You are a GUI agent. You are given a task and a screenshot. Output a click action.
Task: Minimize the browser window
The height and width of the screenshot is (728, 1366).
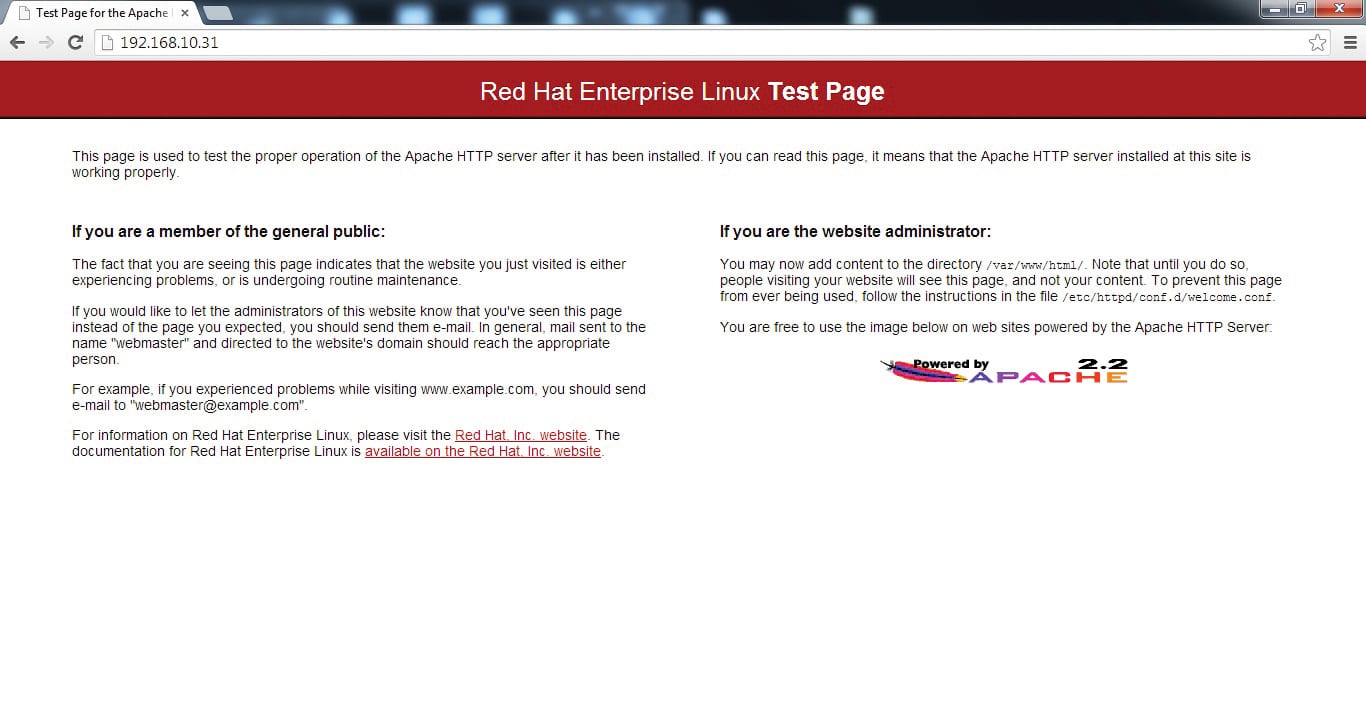pyautogui.click(x=1275, y=9)
